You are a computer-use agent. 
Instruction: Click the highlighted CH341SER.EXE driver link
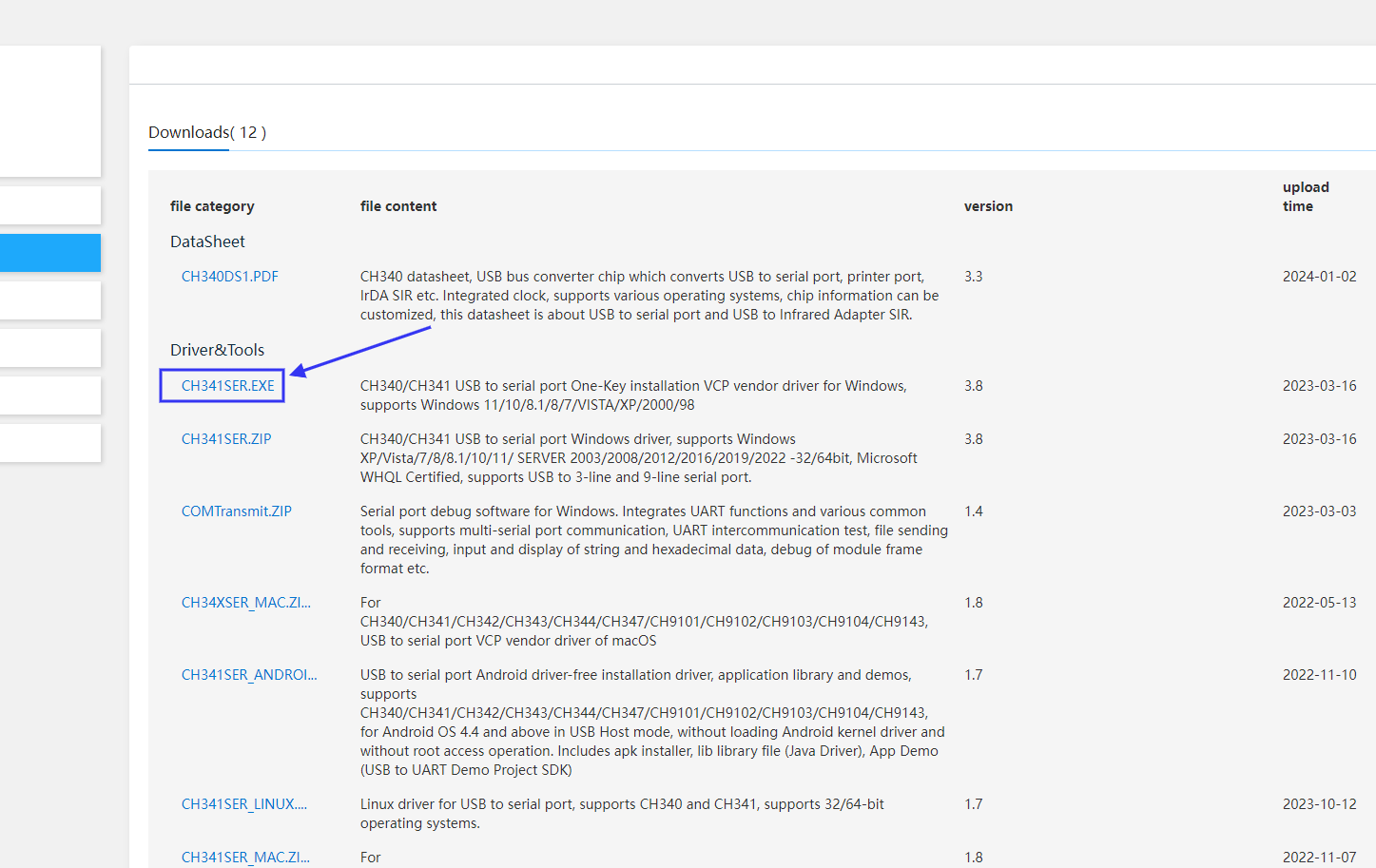tap(227, 386)
